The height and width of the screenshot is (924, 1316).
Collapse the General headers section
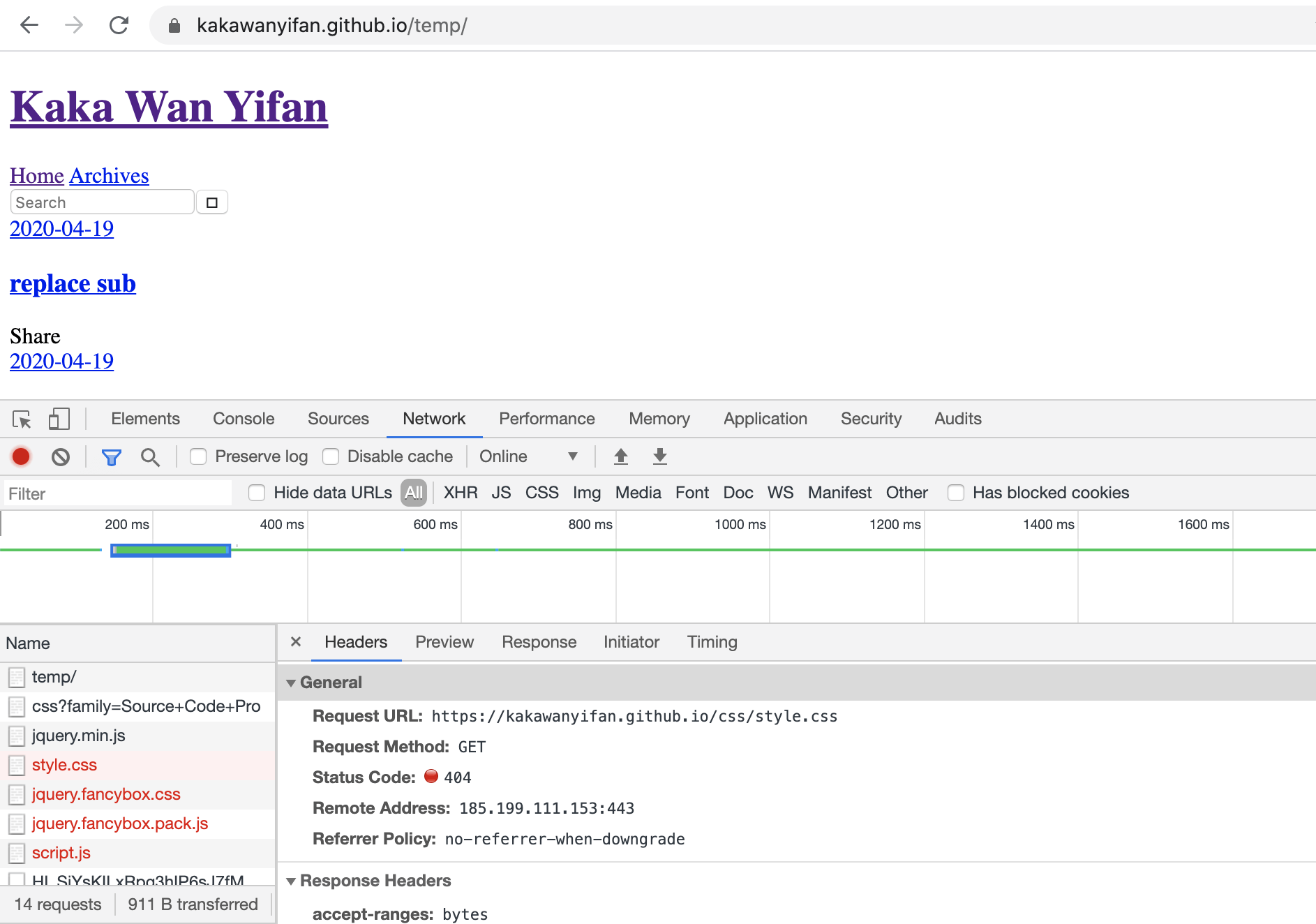click(x=291, y=683)
